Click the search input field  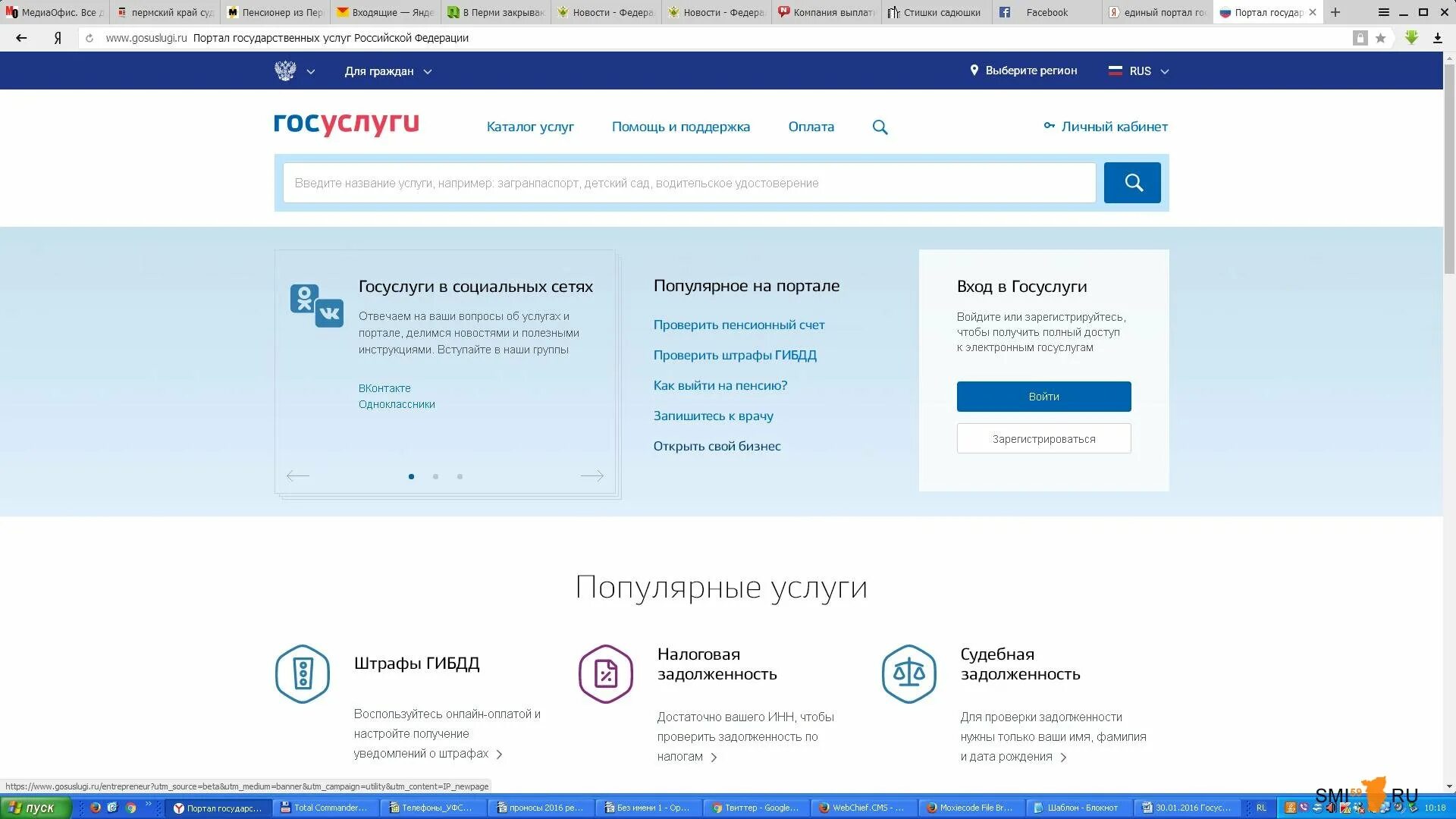pos(689,182)
